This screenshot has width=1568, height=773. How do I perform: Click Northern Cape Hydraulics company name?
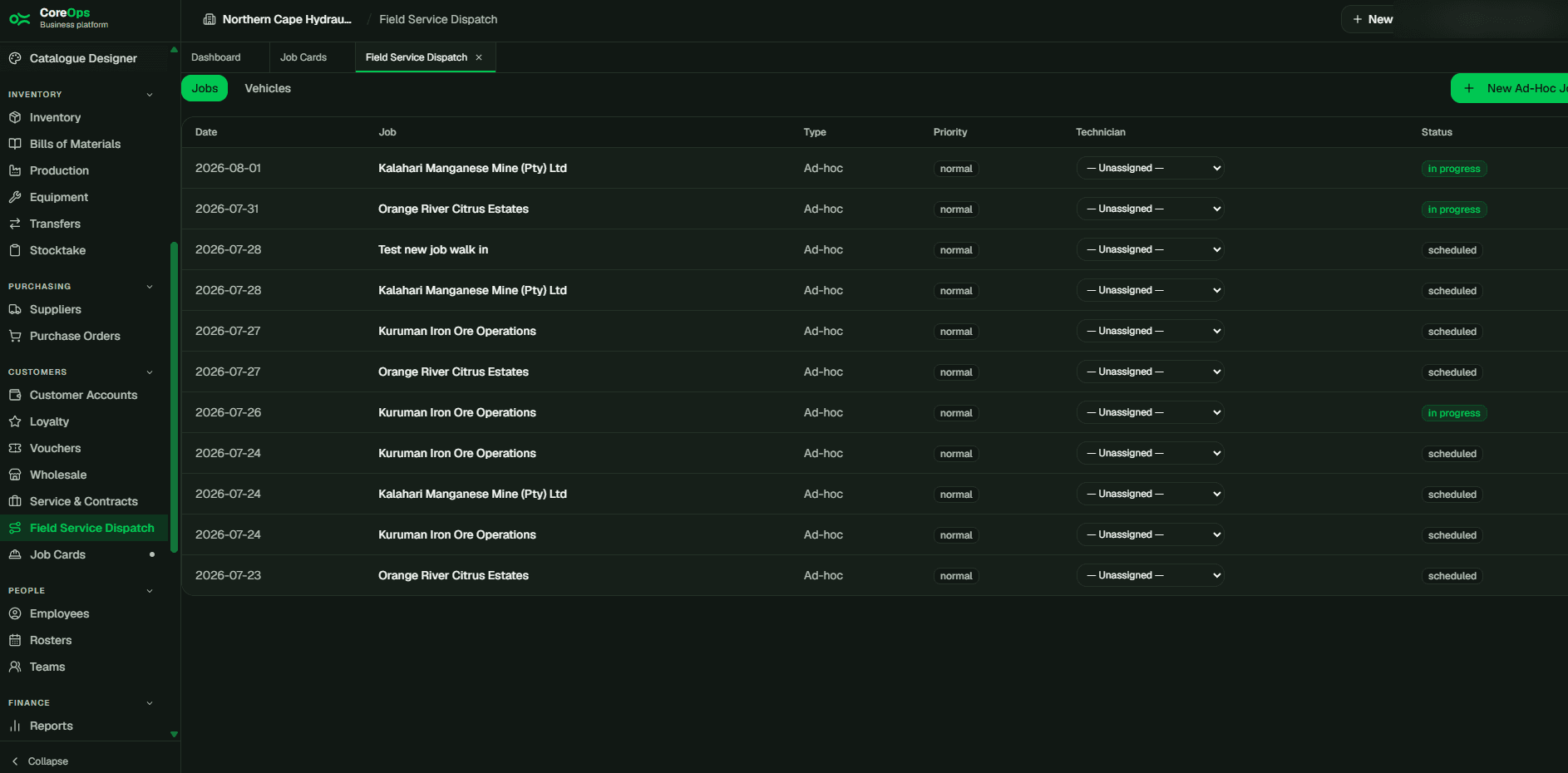point(287,19)
